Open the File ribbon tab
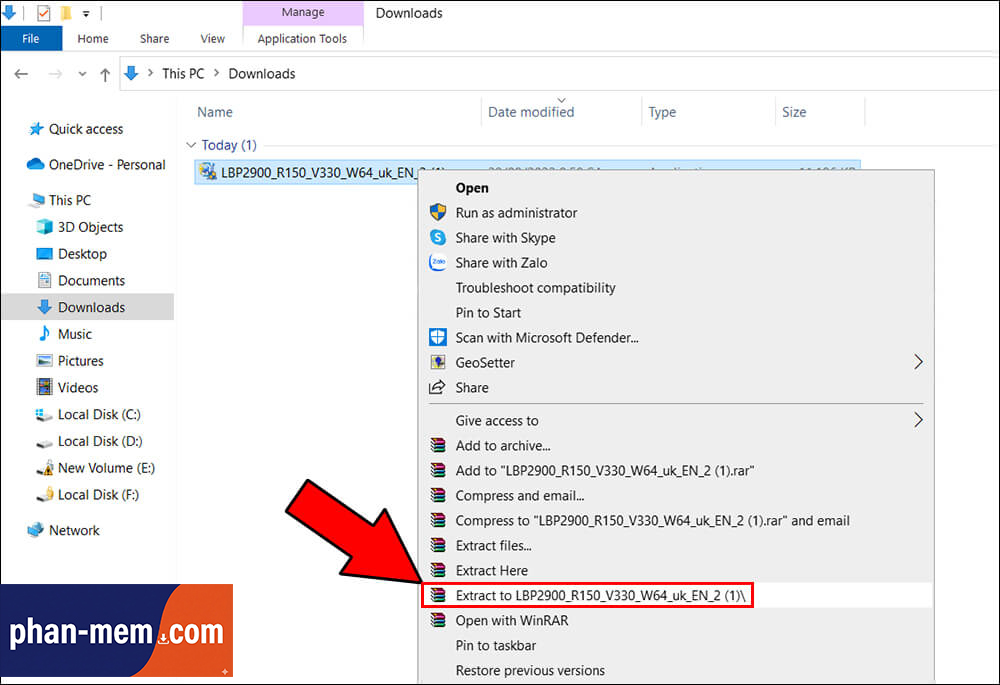Viewport: 1000px width, 685px height. click(30, 39)
